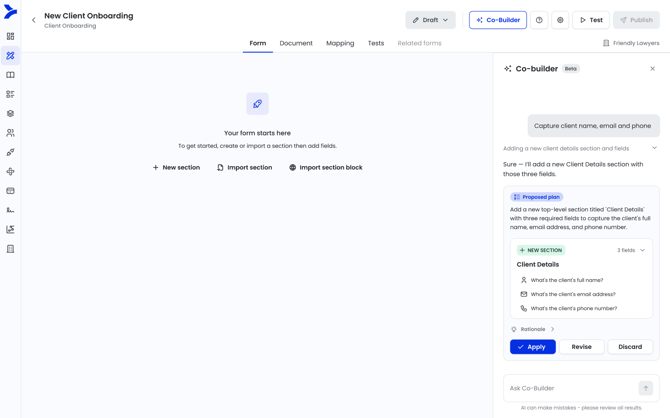Click 'What's the client's phone number?' field
This screenshot has height=418, width=670.
pos(574,308)
